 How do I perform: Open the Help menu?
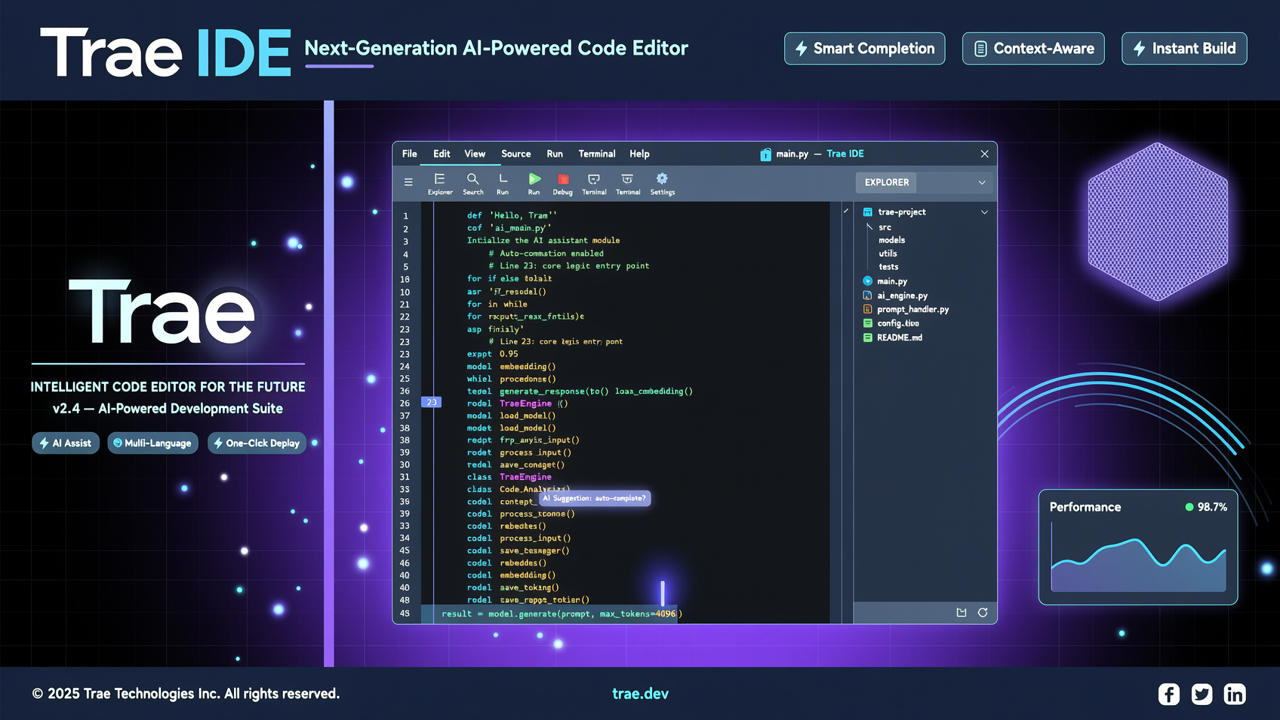[640, 154]
